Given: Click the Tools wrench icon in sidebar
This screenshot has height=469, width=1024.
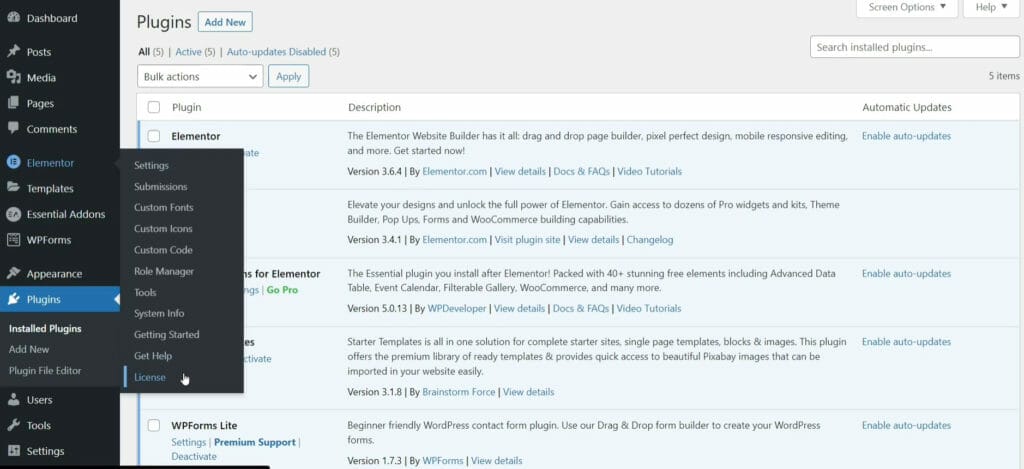Looking at the screenshot, I should click(14, 425).
